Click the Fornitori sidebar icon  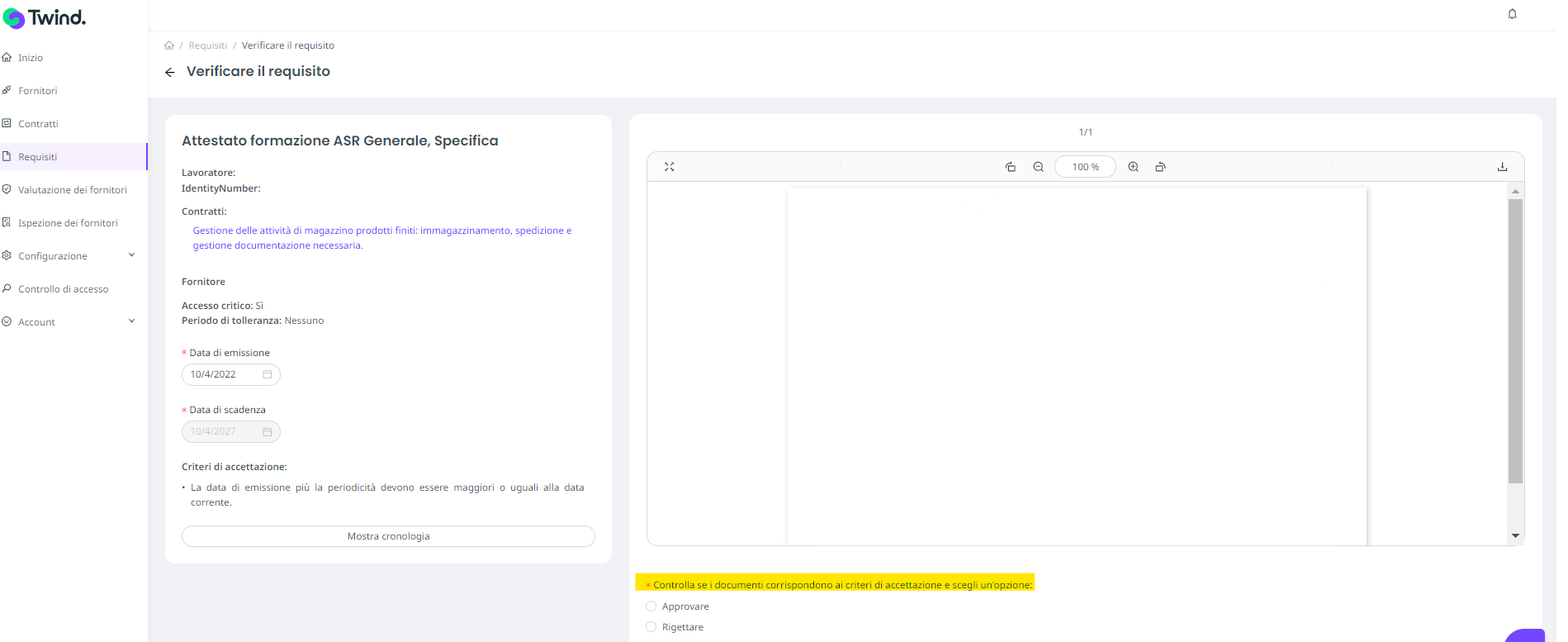coord(7,91)
